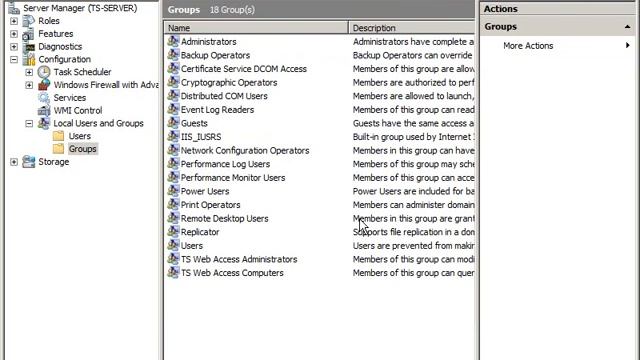Expand the Task Scheduler node
The width and height of the screenshot is (640, 360).
click(29, 72)
